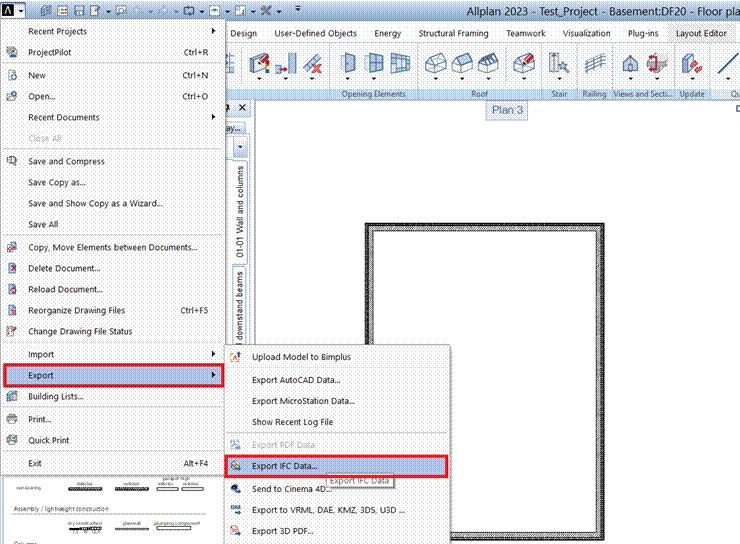Click the Print icon in file menu

pos(12,419)
